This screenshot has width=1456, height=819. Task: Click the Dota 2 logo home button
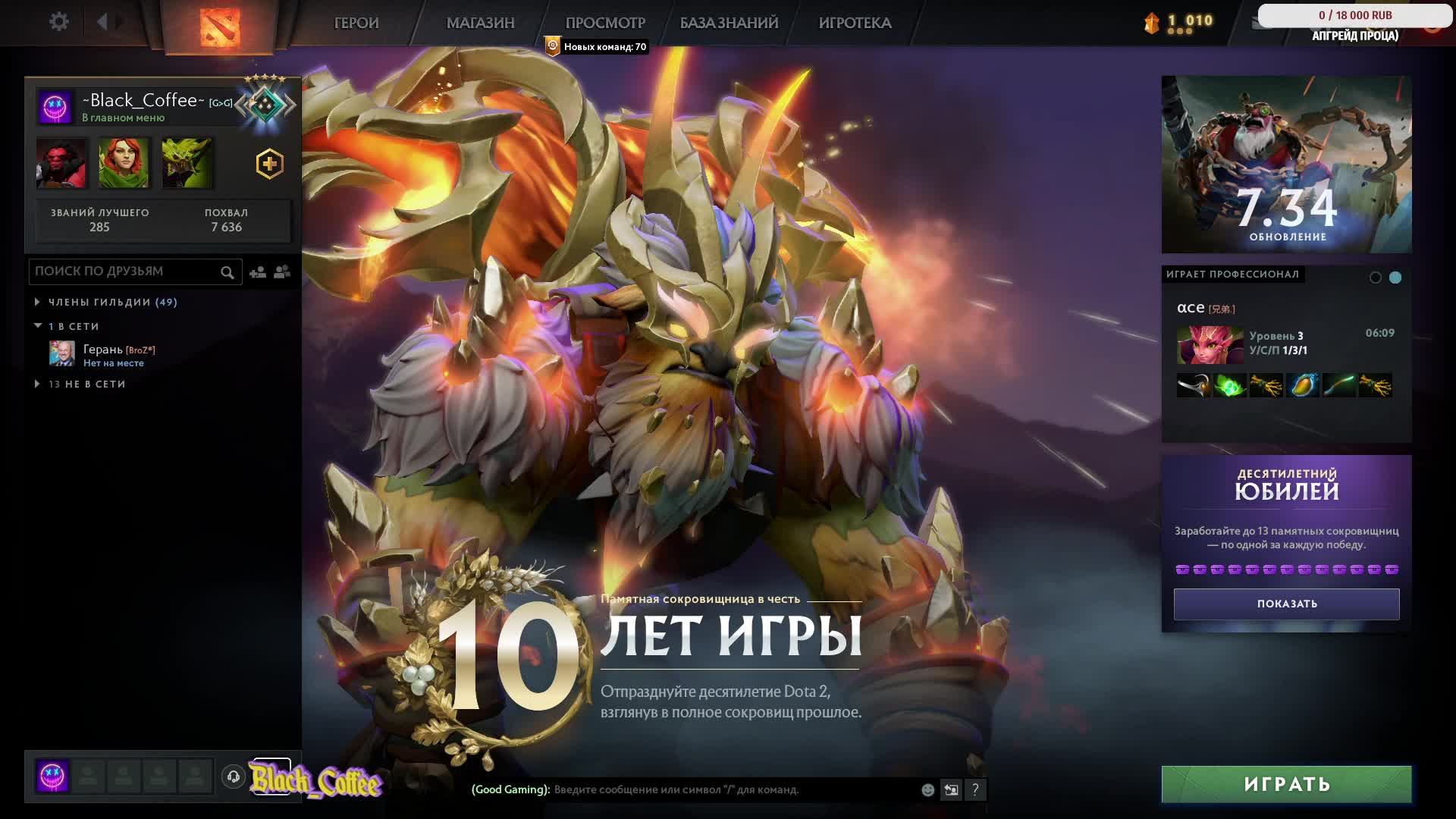click(x=220, y=26)
